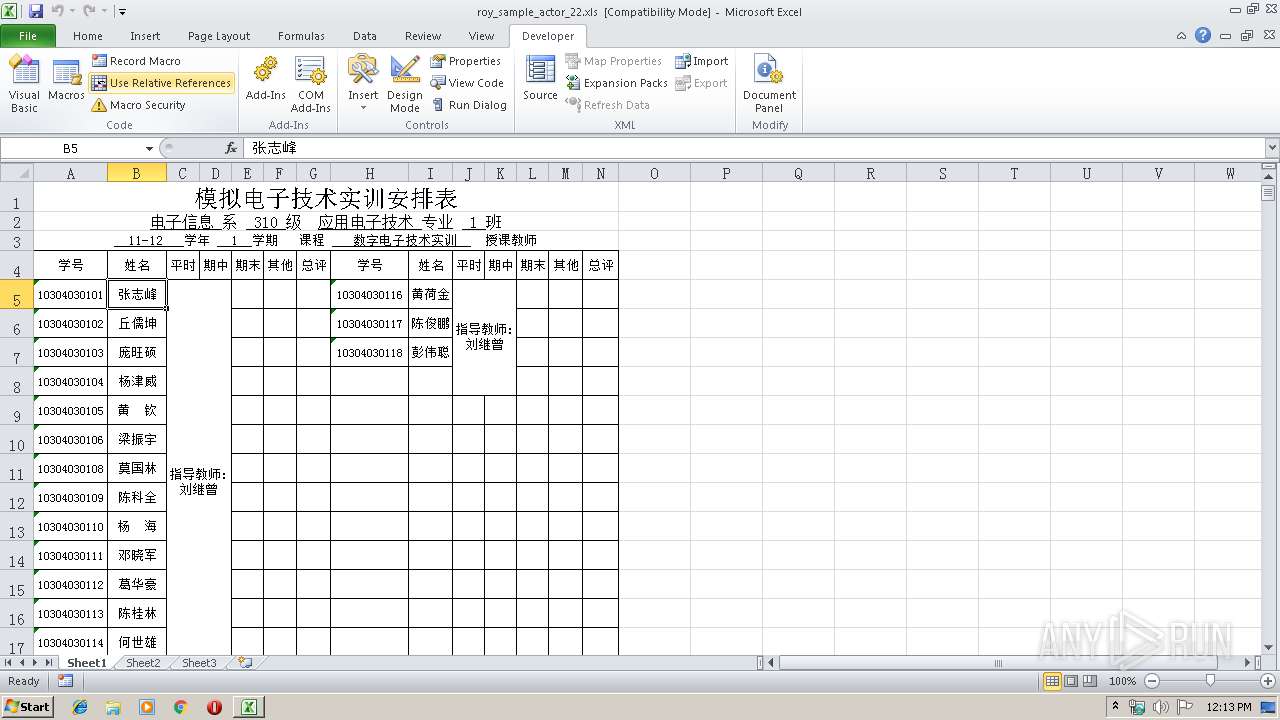
Task: Switch to Normal view
Action: [1052, 681]
